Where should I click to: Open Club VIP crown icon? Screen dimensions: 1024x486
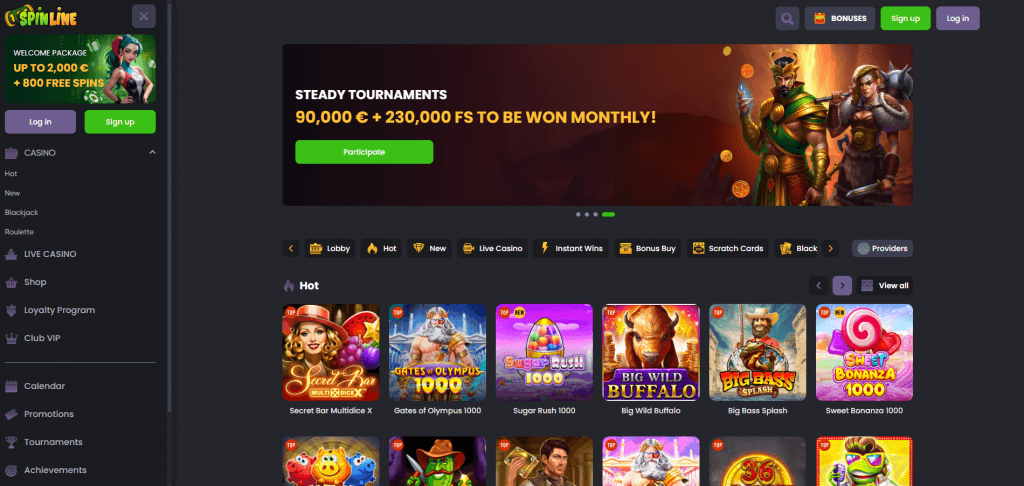pos(10,338)
